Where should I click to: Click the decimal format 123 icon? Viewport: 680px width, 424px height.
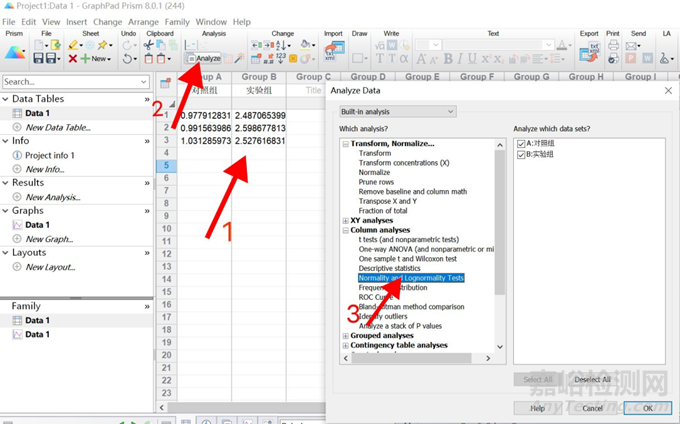[281, 58]
